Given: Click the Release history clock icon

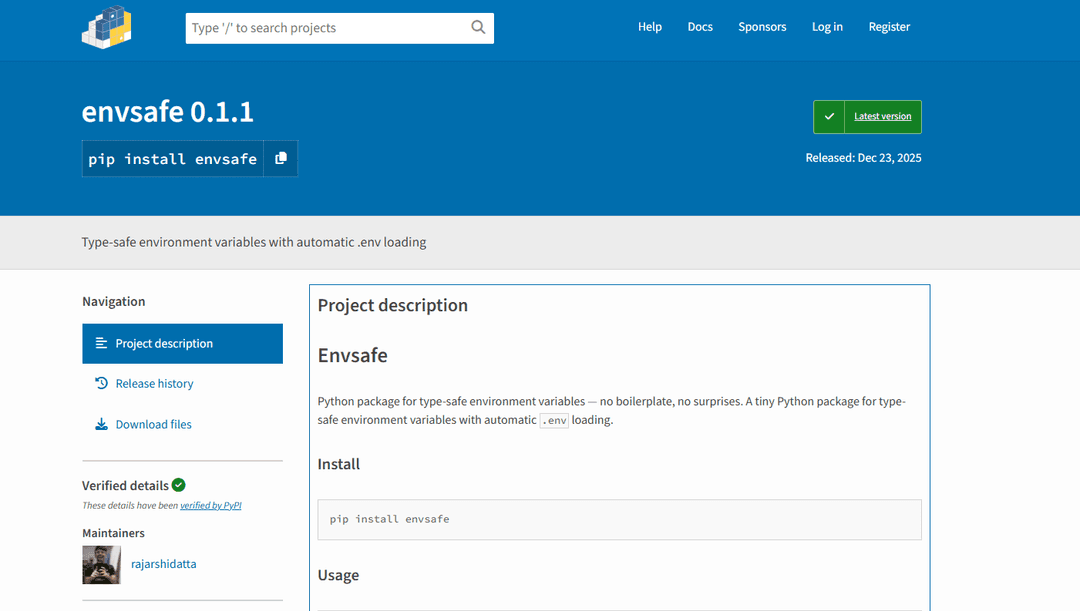Looking at the screenshot, I should (x=101, y=383).
